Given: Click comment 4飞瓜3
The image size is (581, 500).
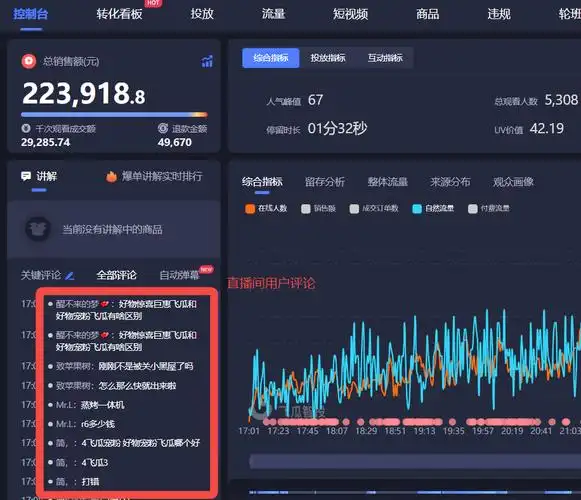Looking at the screenshot, I should (x=94, y=463).
